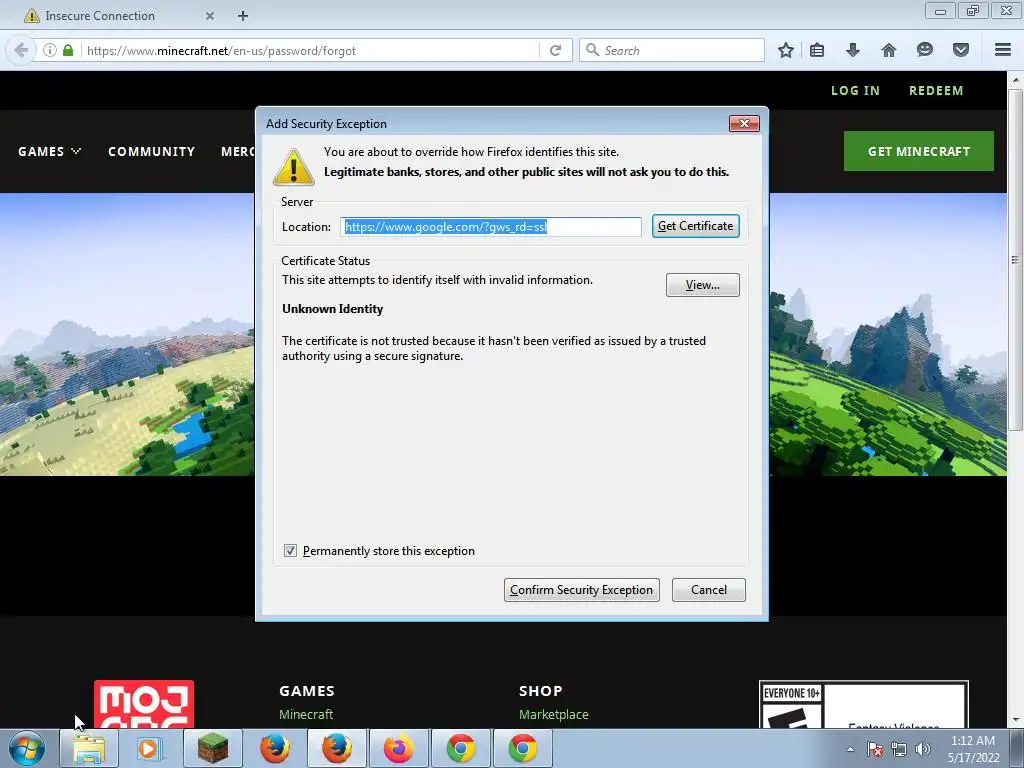Show hidden system tray icons arrow
Image resolution: width=1024 pixels, height=768 pixels.
point(850,749)
